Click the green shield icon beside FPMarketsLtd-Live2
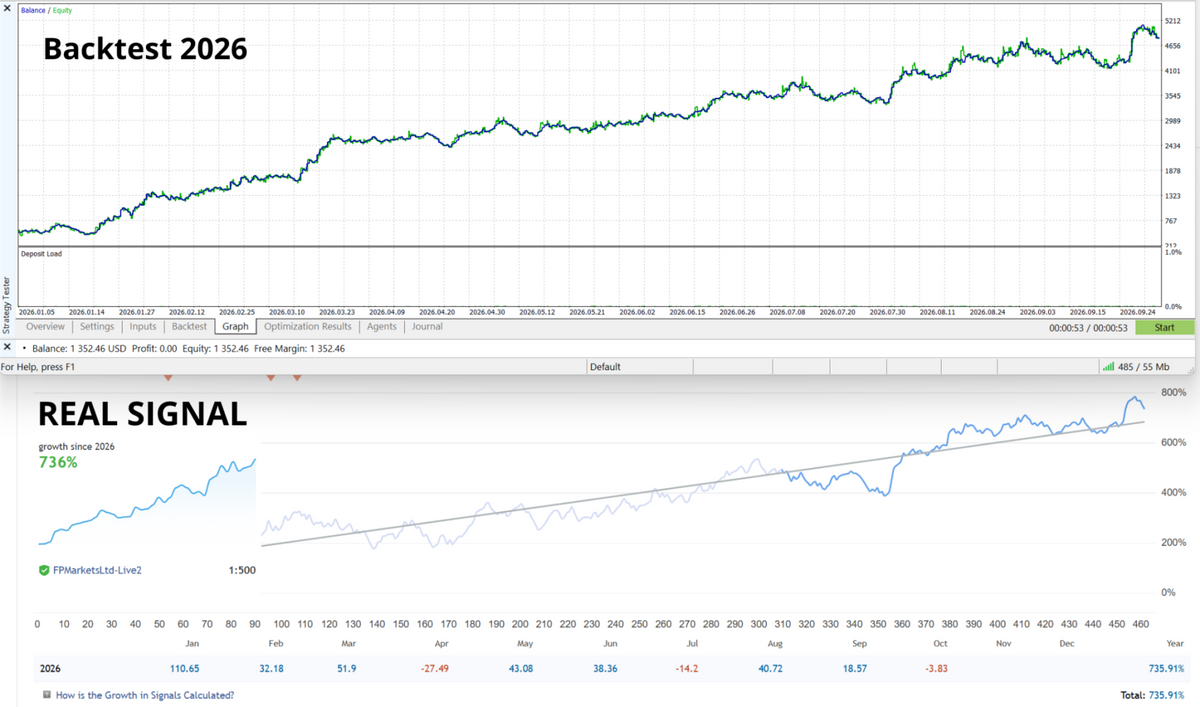Screen dimensions: 1200x707 click(x=44, y=570)
